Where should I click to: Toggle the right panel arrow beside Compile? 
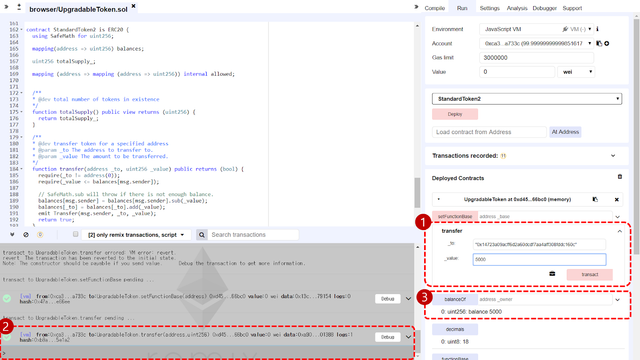coord(416,7)
